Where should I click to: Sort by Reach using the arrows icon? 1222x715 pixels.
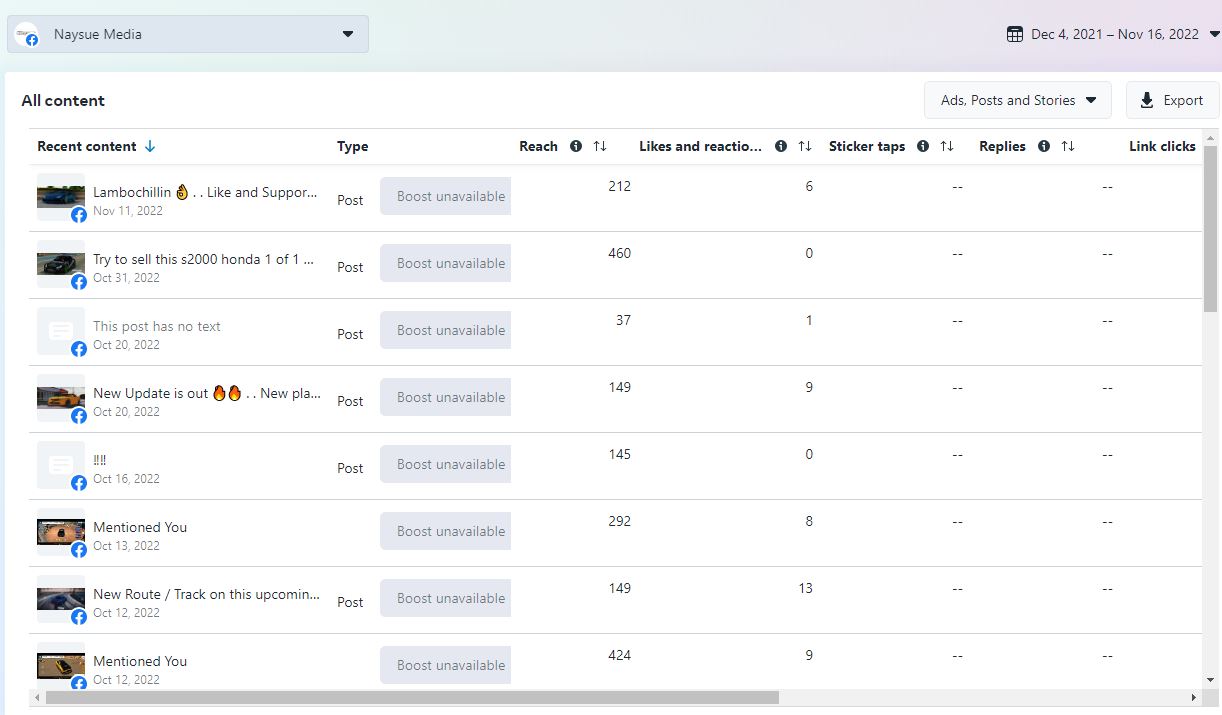600,146
